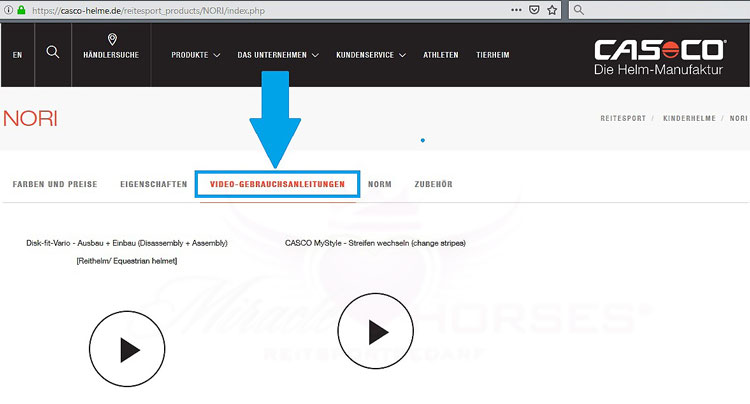Save page to Pocket icon
Image resolution: width=750 pixels, height=404 pixels.
534,10
